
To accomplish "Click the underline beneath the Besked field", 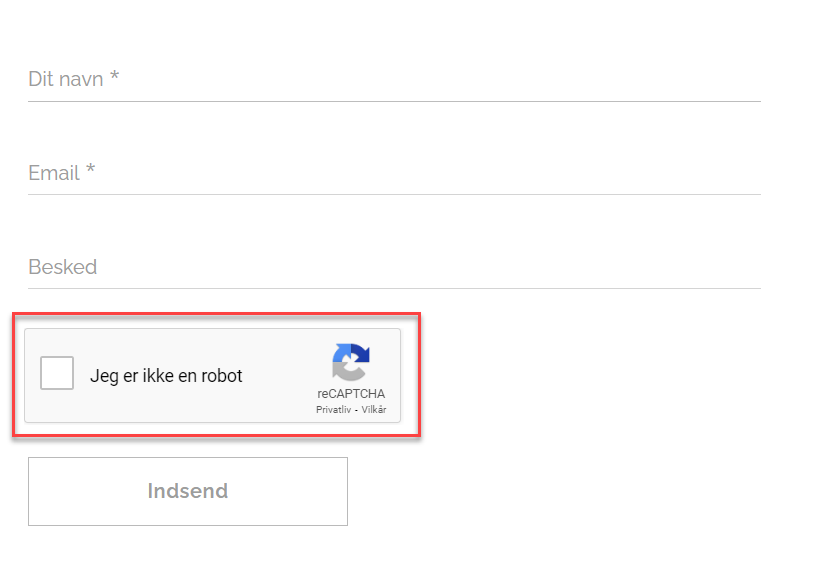I will pos(394,288).
